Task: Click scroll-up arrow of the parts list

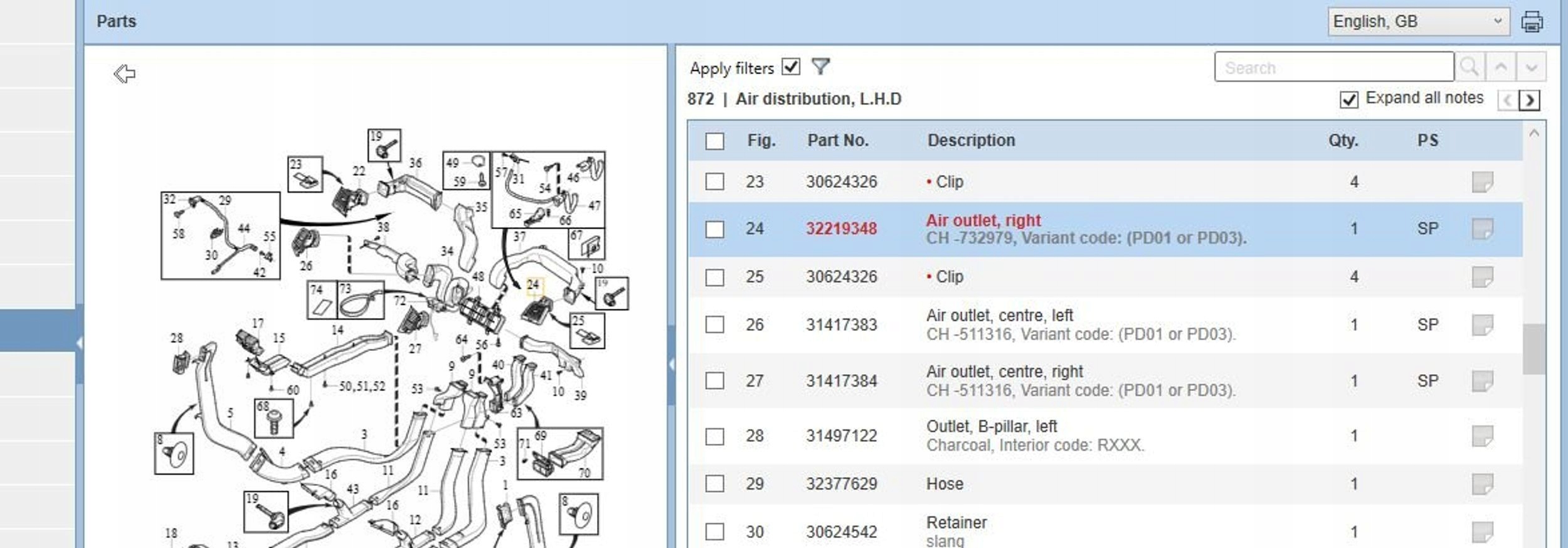Action: 1534,133
